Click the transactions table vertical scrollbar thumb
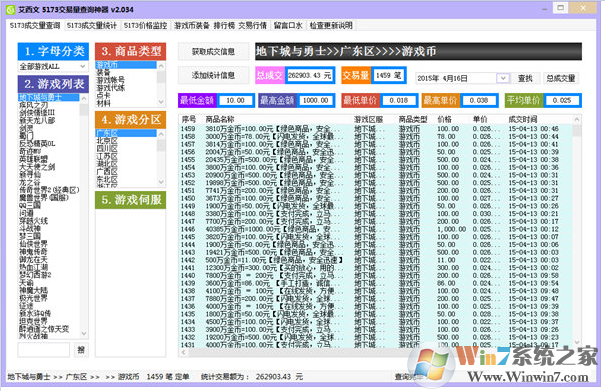 577,130
